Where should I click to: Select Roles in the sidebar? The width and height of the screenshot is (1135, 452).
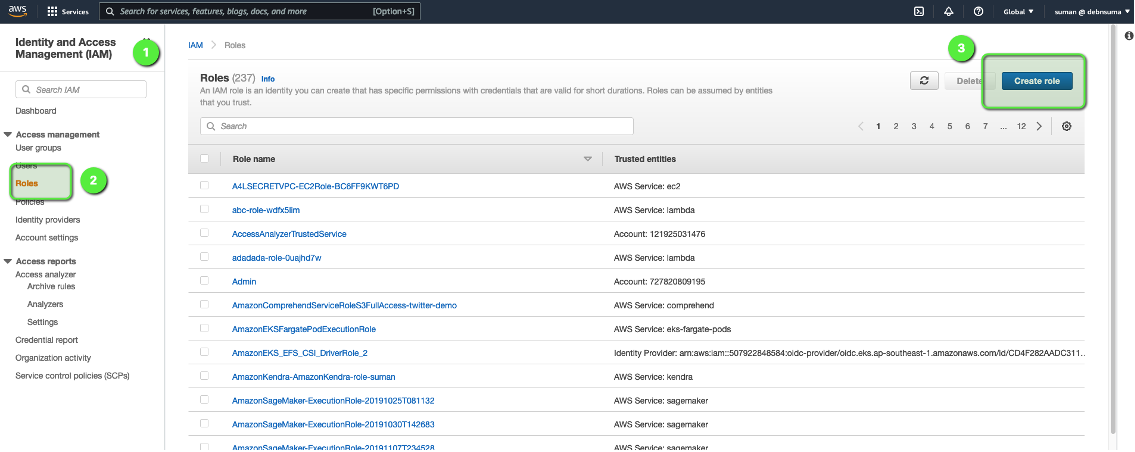coord(27,183)
